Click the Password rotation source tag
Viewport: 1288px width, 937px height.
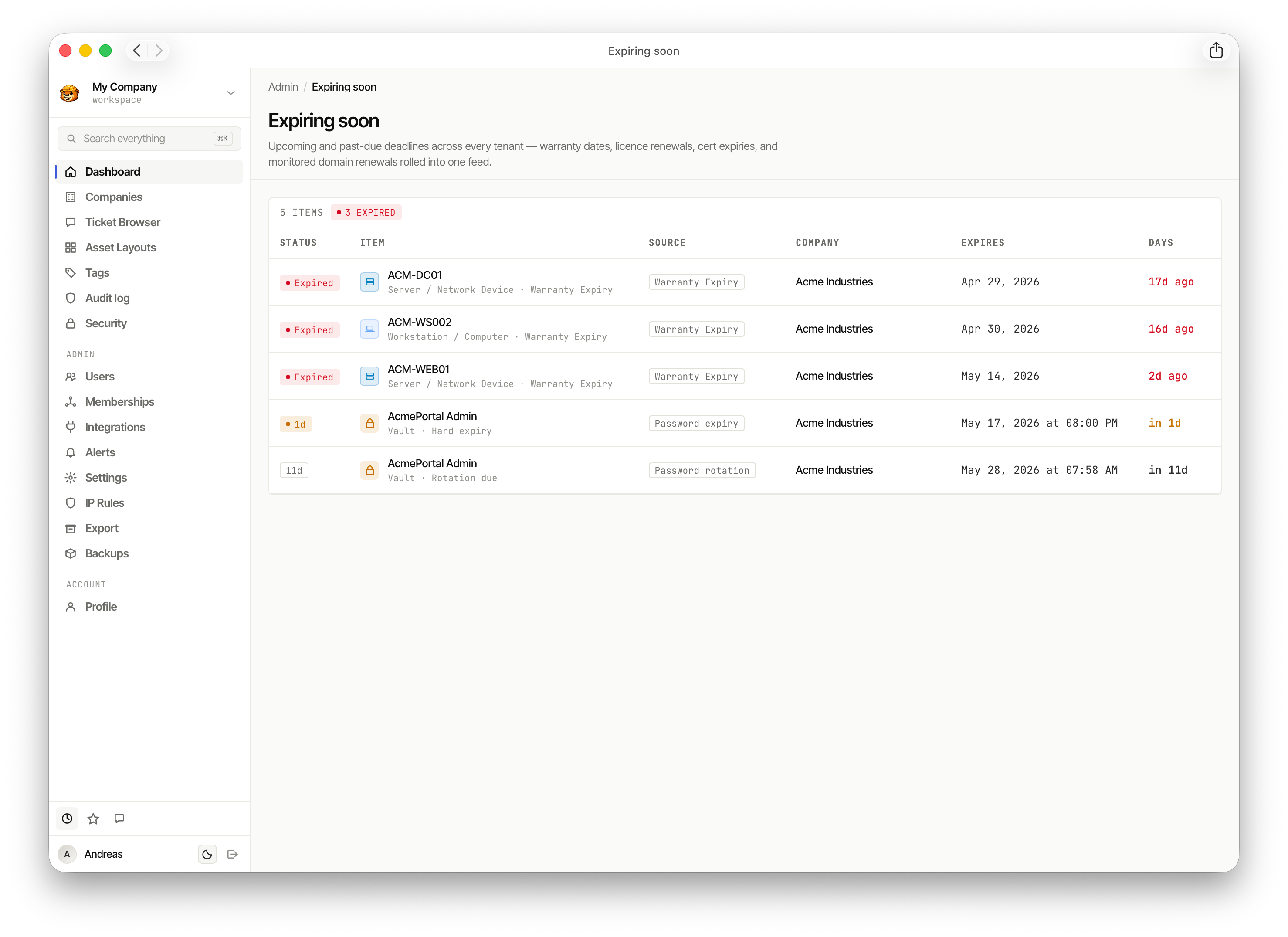click(702, 470)
